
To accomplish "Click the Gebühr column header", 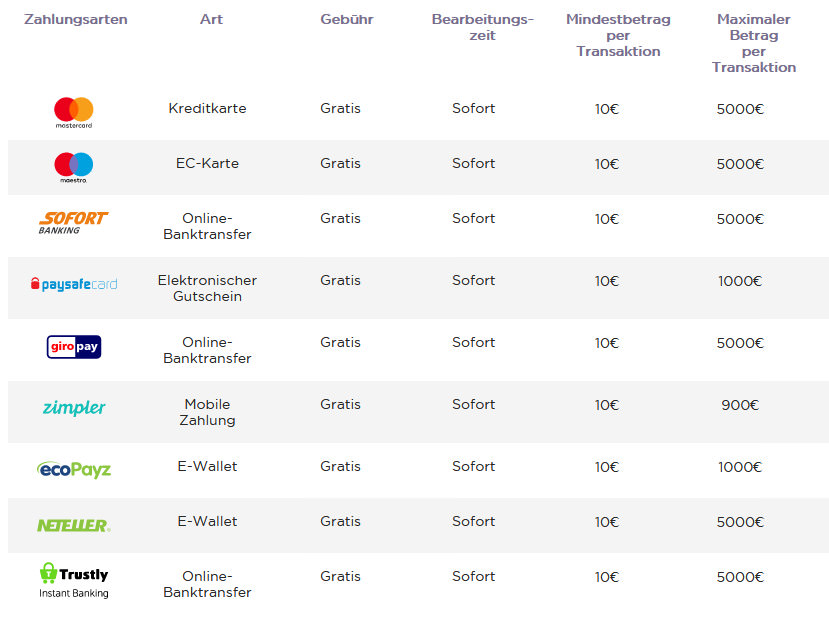I will click(347, 20).
